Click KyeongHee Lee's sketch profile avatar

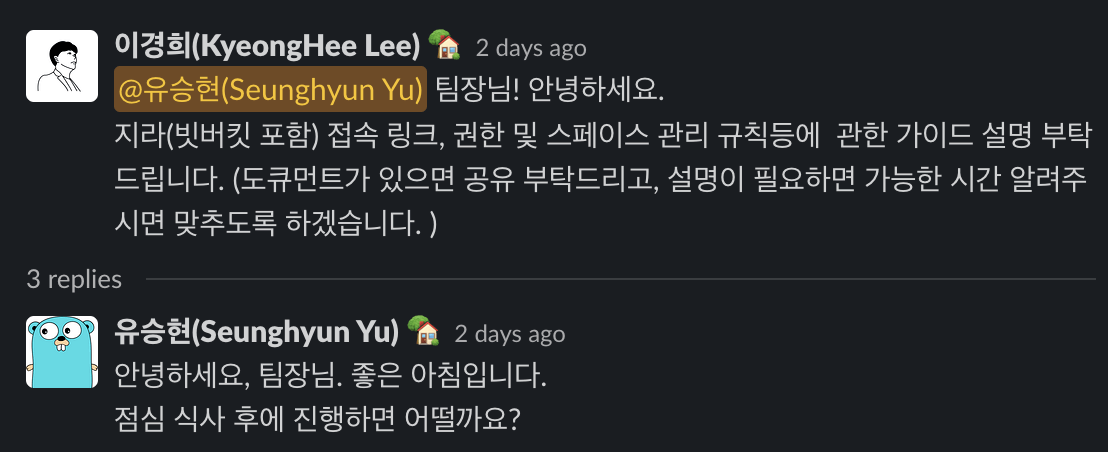click(61, 66)
